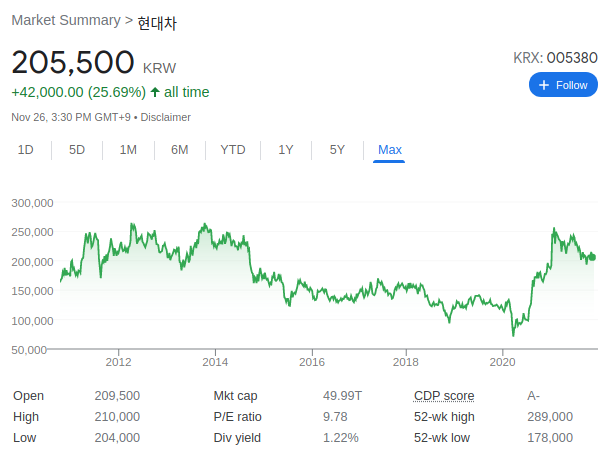
Task: Open the Disclaimer link
Action: [x=165, y=117]
